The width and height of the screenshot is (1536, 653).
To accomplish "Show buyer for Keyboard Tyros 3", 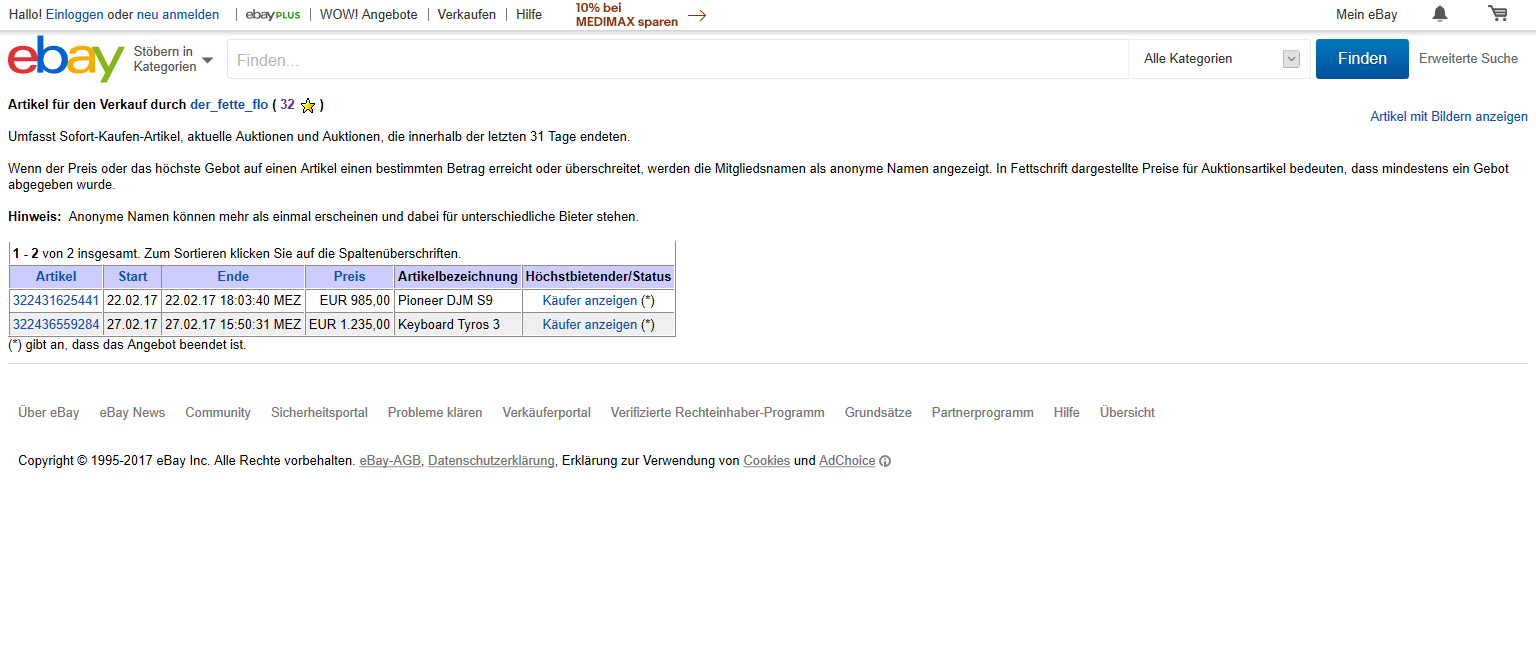I will [590, 324].
